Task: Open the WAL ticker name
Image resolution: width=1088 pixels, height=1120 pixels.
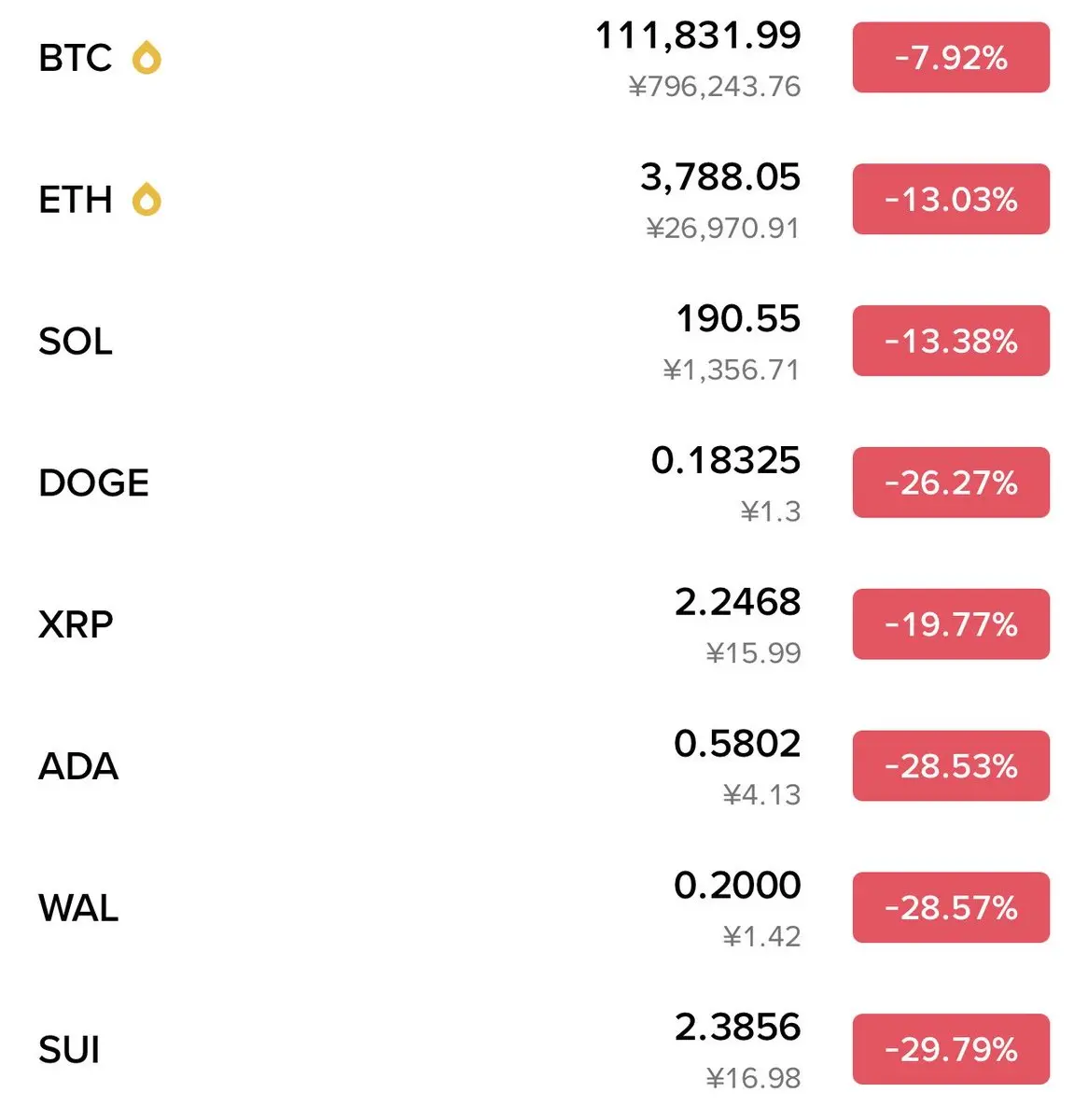Action: [78, 908]
